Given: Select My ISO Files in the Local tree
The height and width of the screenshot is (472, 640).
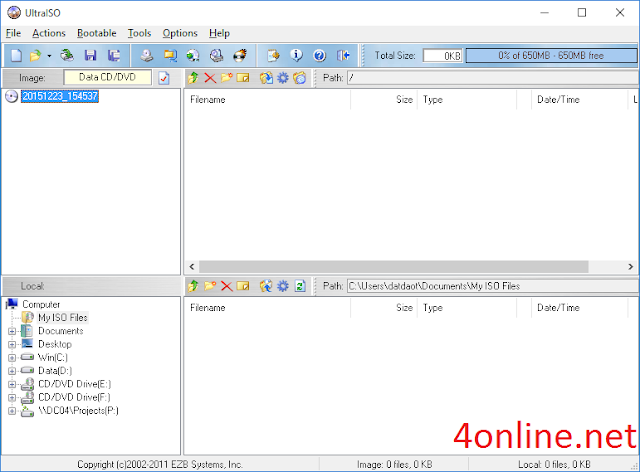Looking at the screenshot, I should click(x=62, y=318).
